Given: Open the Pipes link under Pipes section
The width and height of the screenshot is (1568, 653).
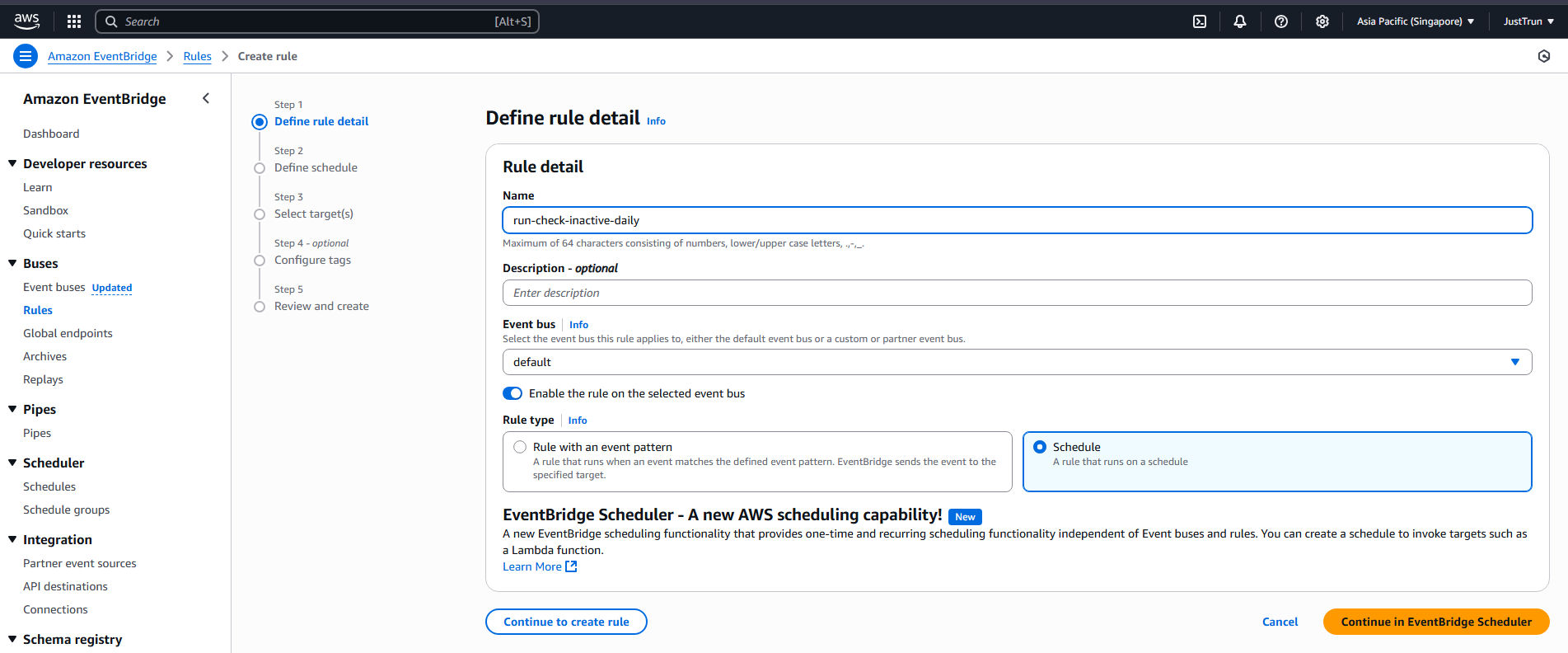Looking at the screenshot, I should pyautogui.click(x=37, y=433).
